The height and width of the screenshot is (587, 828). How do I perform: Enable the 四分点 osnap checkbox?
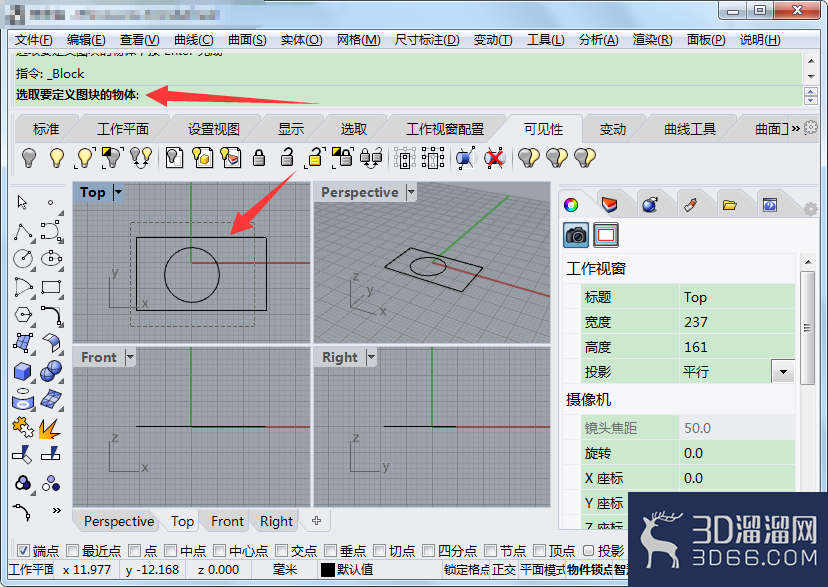tap(428, 551)
